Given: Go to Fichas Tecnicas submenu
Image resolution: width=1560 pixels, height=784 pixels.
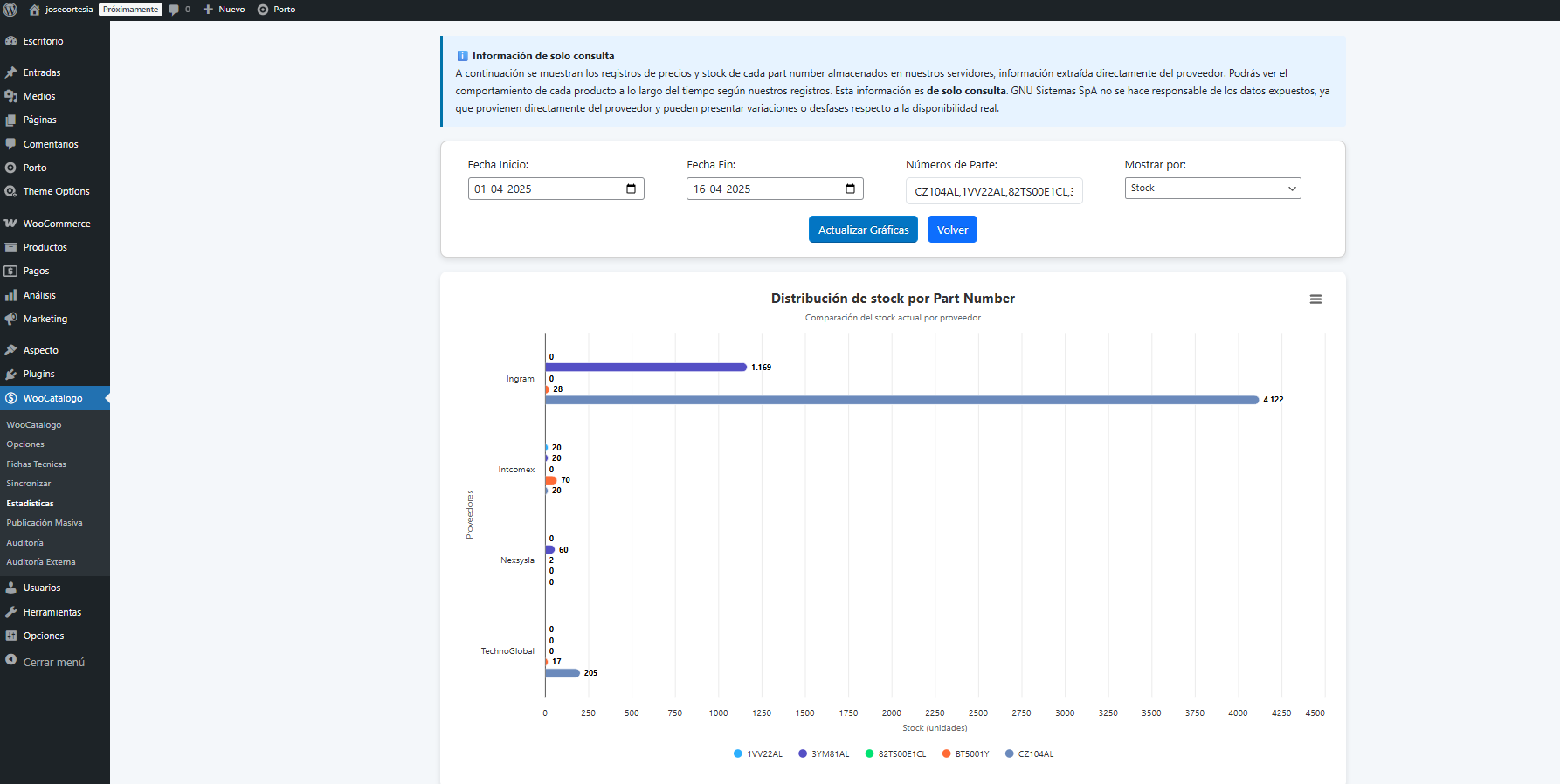Looking at the screenshot, I should [x=36, y=464].
